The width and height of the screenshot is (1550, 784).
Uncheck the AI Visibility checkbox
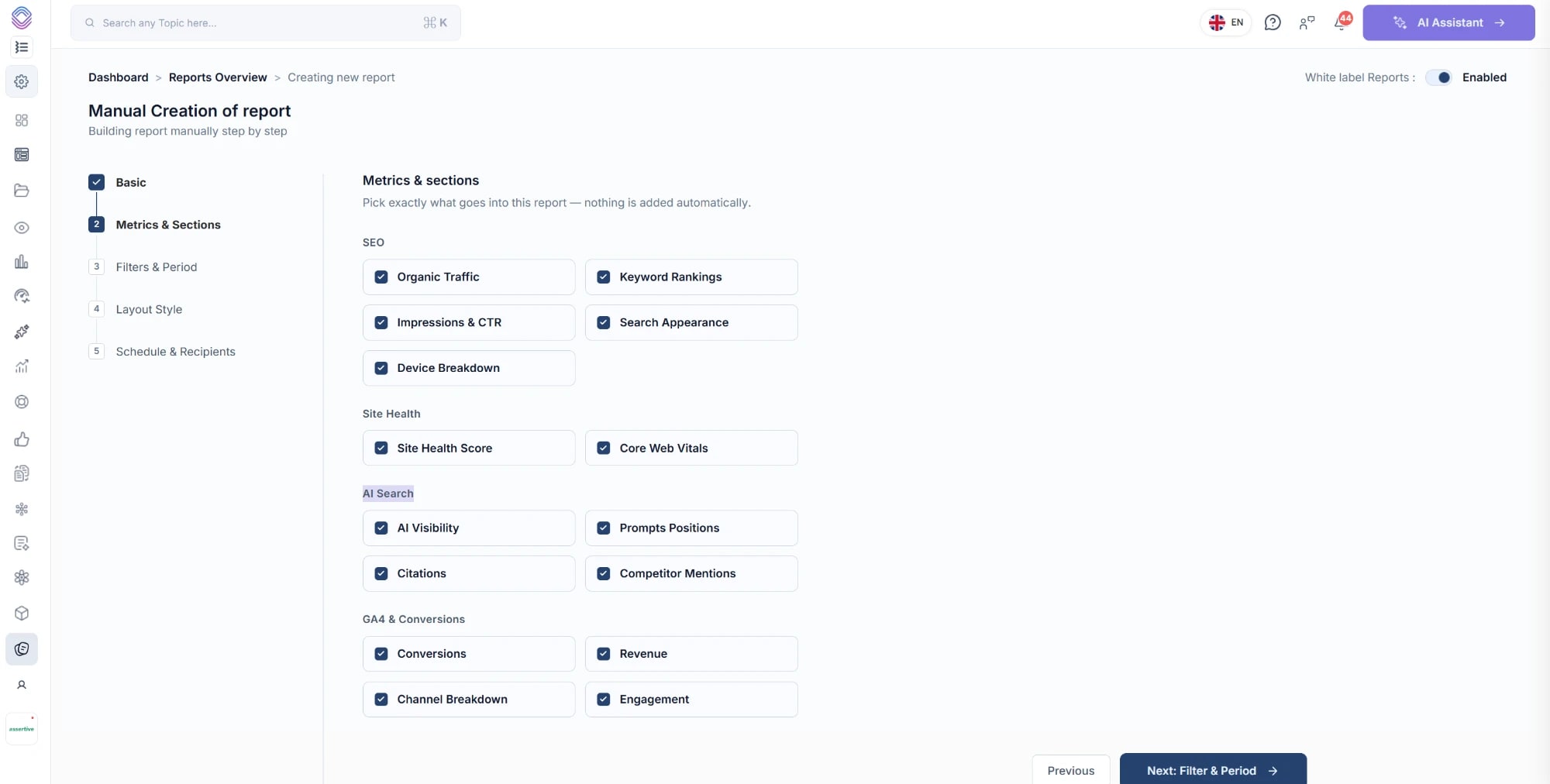pos(381,528)
